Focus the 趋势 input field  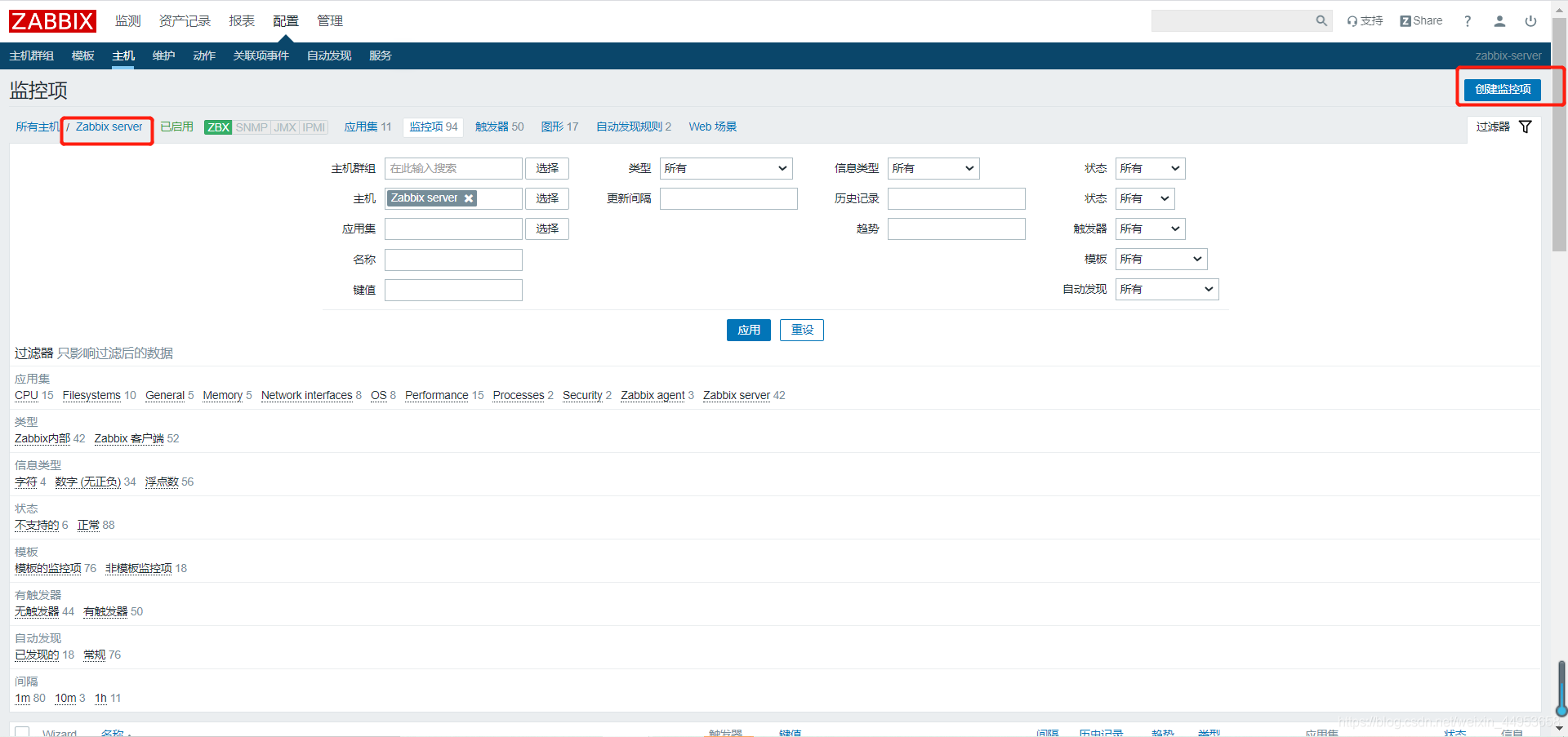956,229
